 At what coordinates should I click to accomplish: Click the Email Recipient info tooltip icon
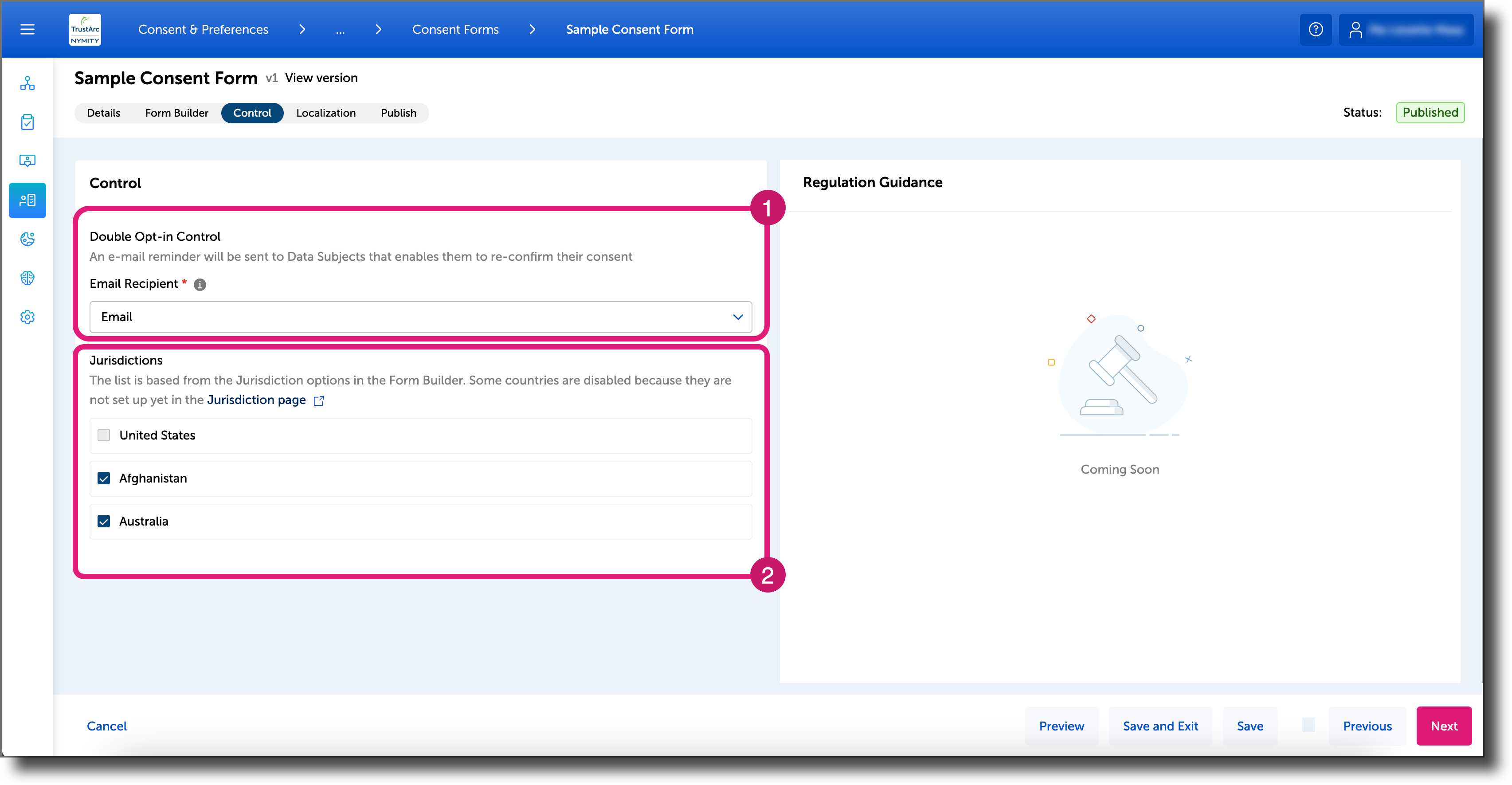tap(199, 284)
